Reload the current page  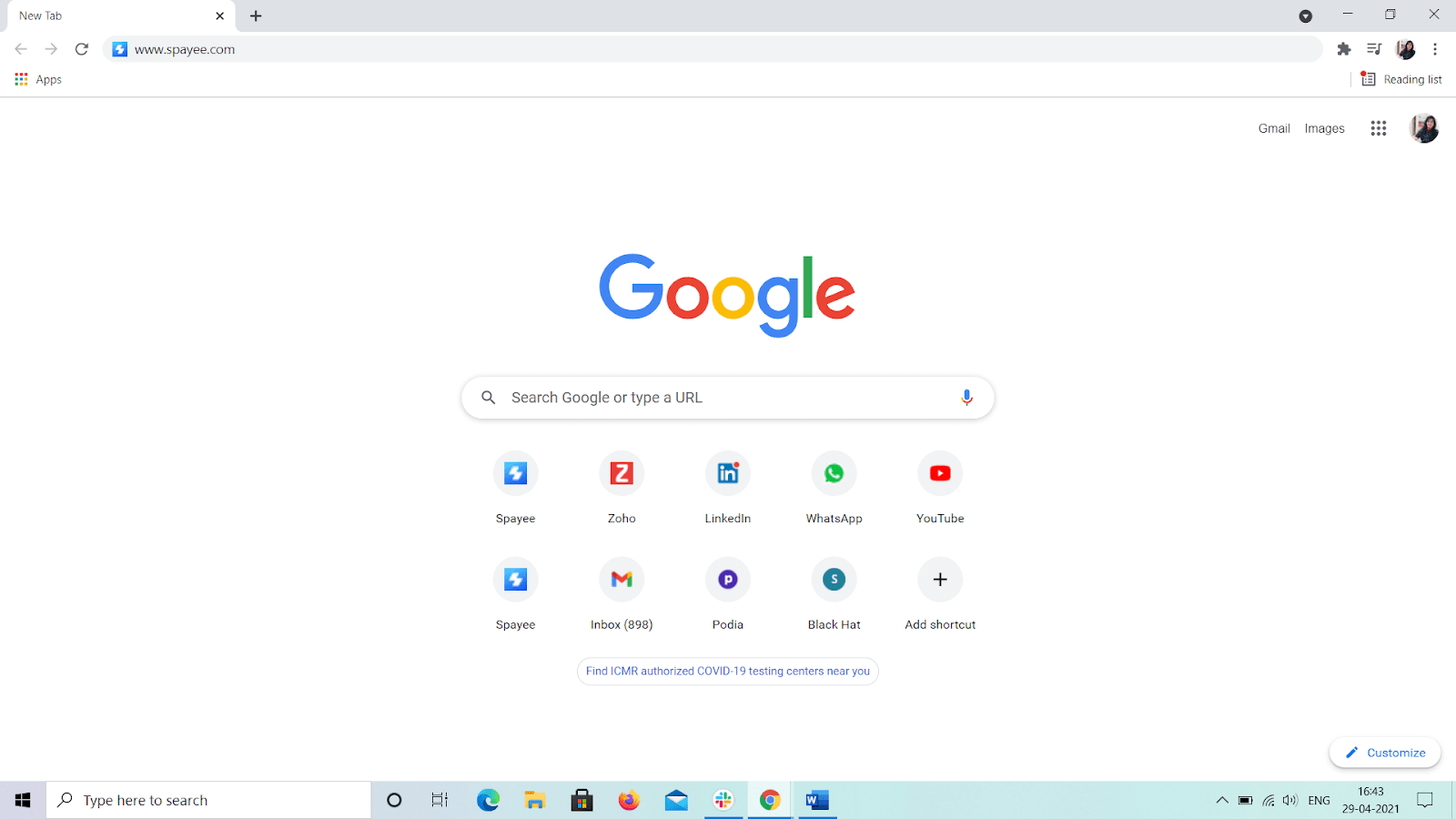82,49
